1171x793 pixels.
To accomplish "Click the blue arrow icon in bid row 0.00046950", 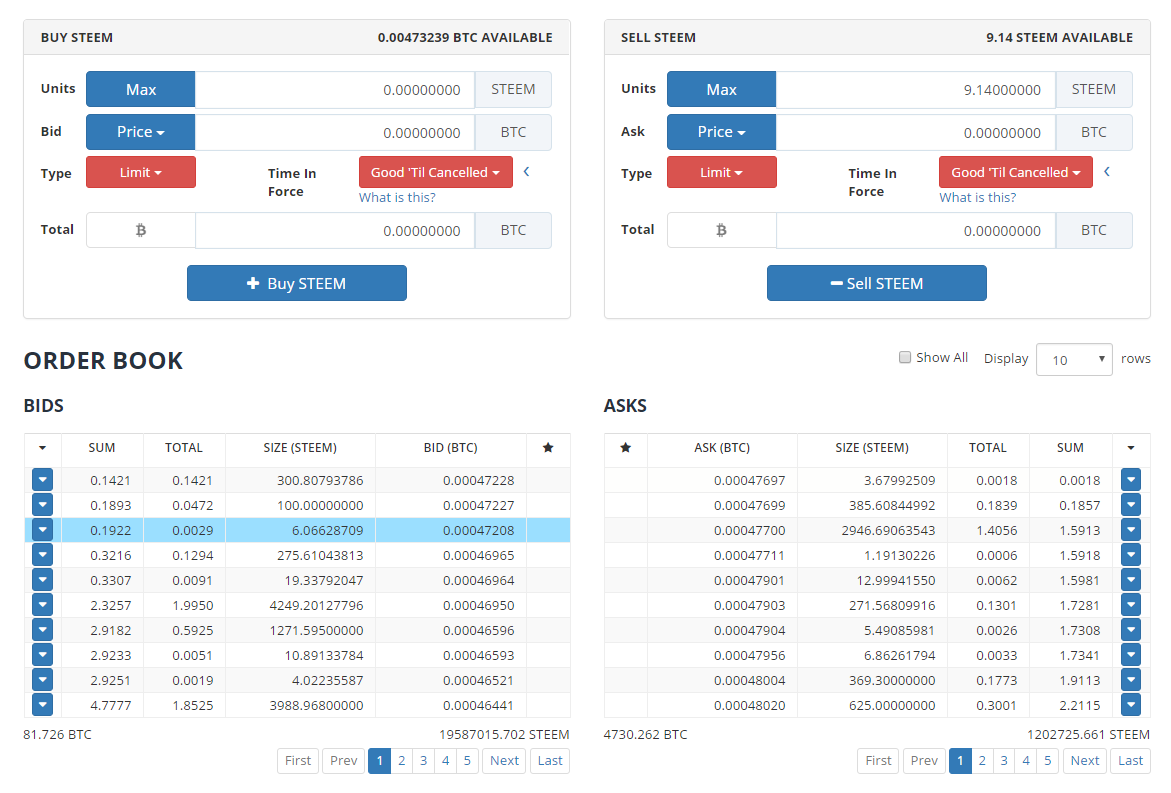I will [43, 605].
